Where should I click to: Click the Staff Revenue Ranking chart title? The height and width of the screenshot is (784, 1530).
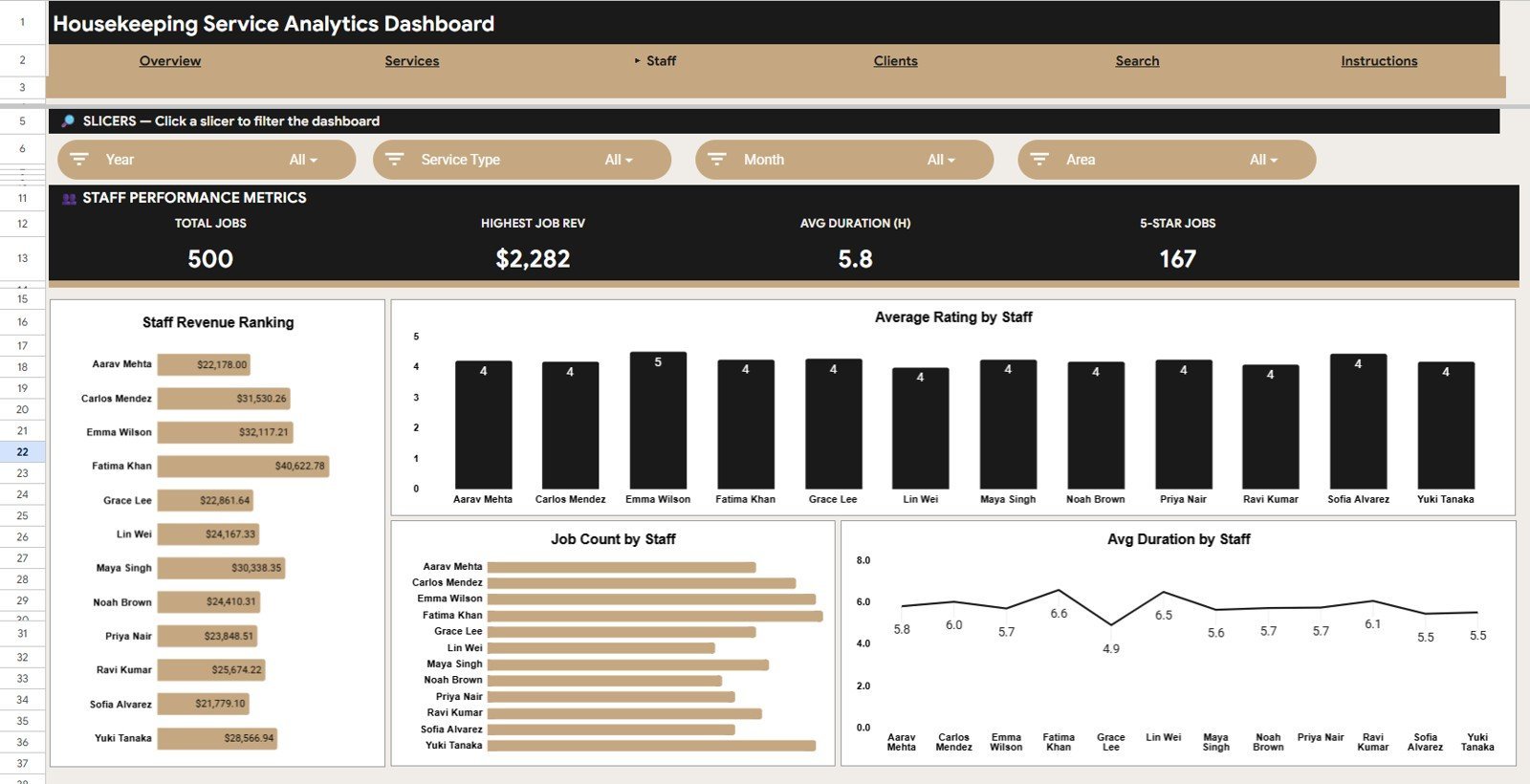click(218, 322)
